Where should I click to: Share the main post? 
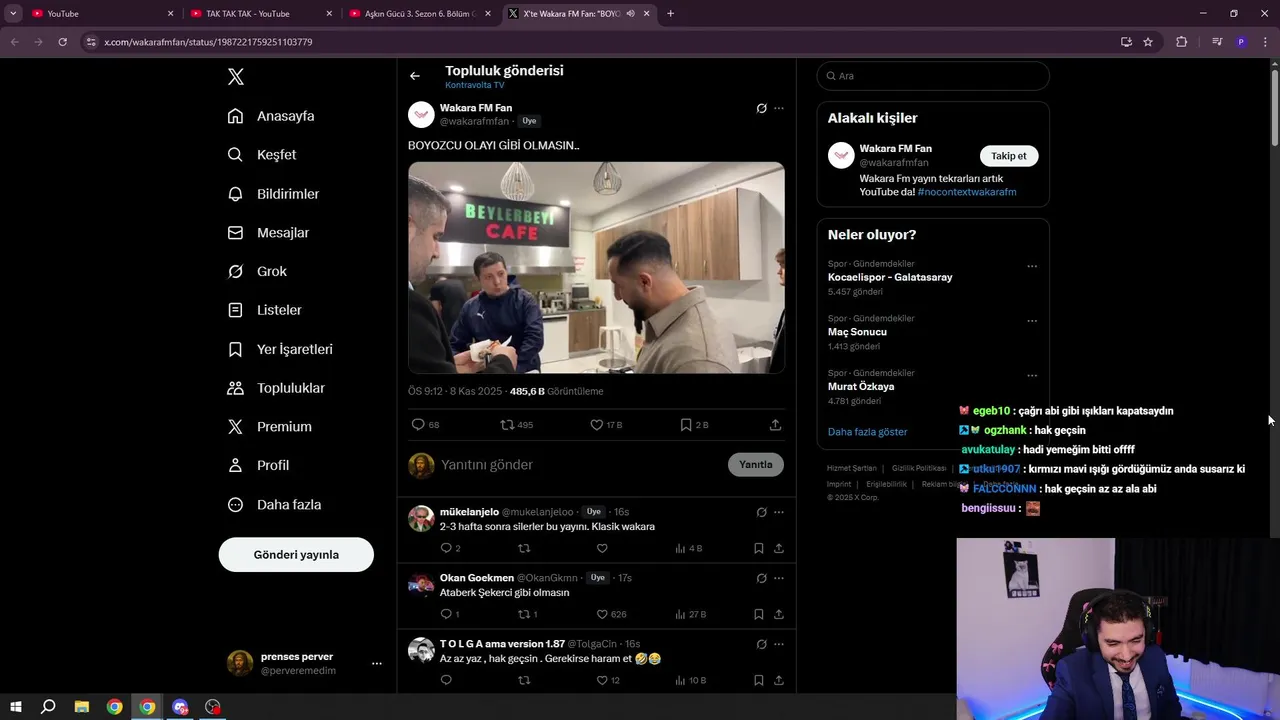(775, 425)
